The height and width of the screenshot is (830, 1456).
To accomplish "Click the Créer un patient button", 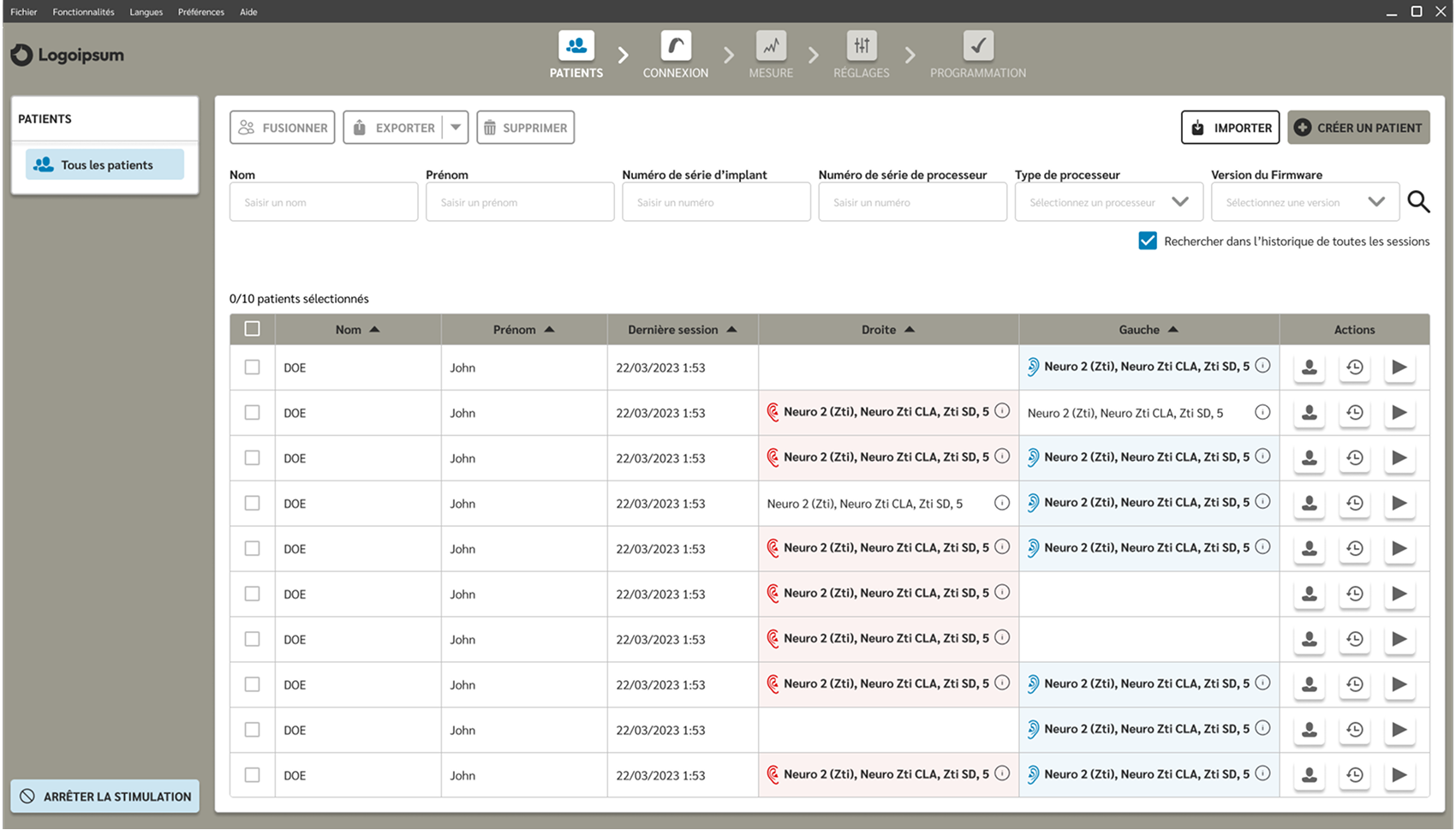I will pyautogui.click(x=1358, y=128).
